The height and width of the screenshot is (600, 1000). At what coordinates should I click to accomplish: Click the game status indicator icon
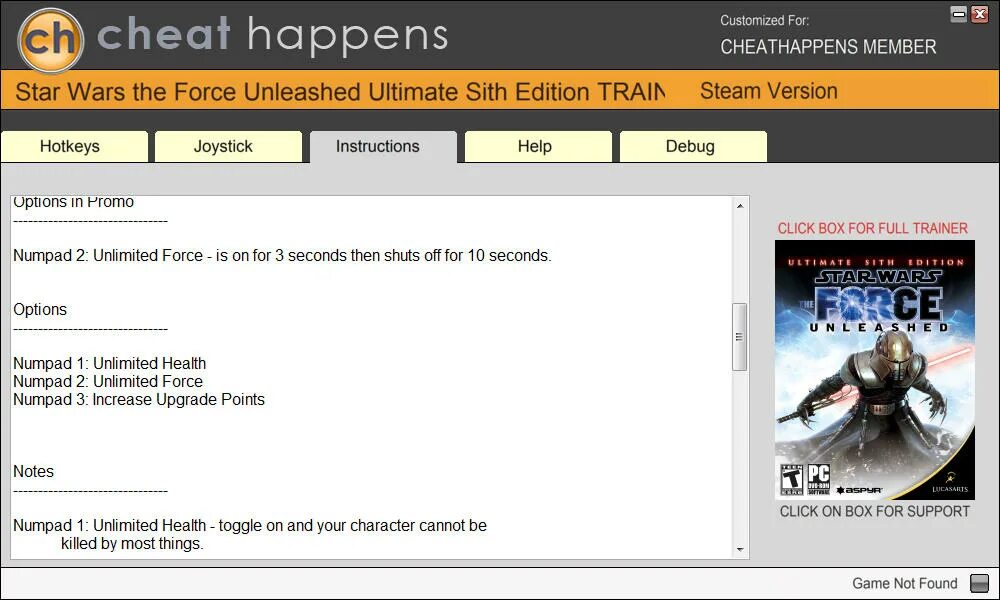tap(979, 583)
